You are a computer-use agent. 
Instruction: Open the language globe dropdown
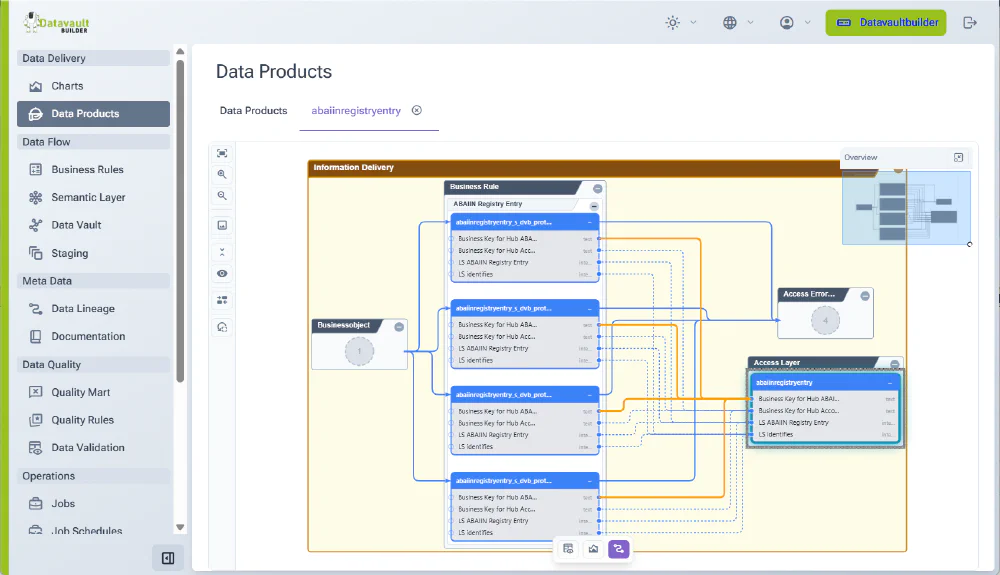738,23
